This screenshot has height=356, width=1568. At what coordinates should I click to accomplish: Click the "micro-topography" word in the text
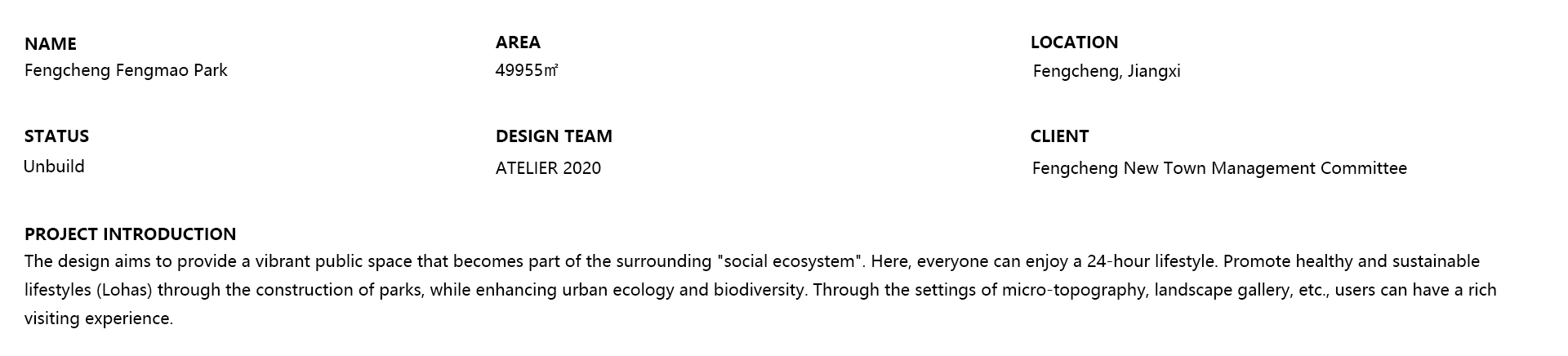tap(1074, 290)
